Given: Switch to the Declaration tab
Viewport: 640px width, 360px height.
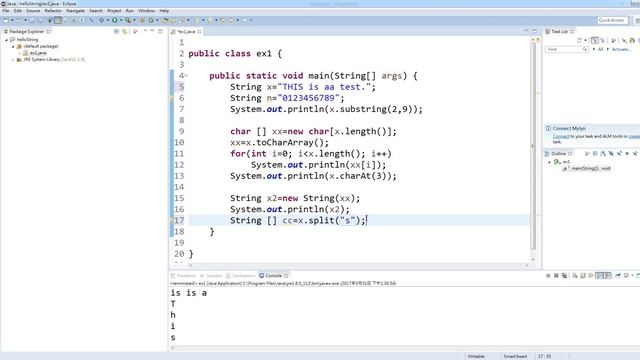Looking at the screenshot, I should click(240, 276).
